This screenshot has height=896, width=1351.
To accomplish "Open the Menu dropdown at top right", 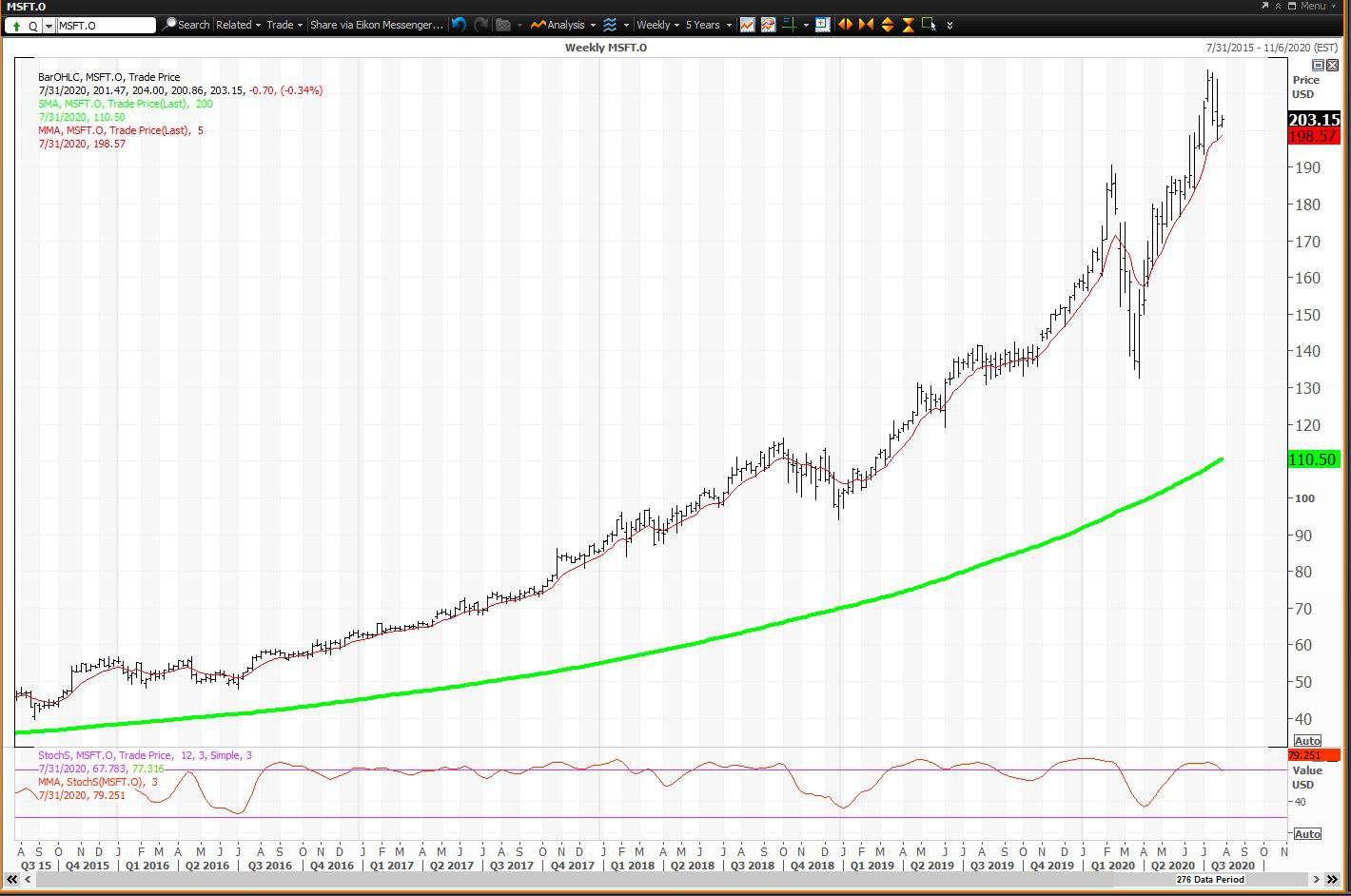I will point(1319,6).
